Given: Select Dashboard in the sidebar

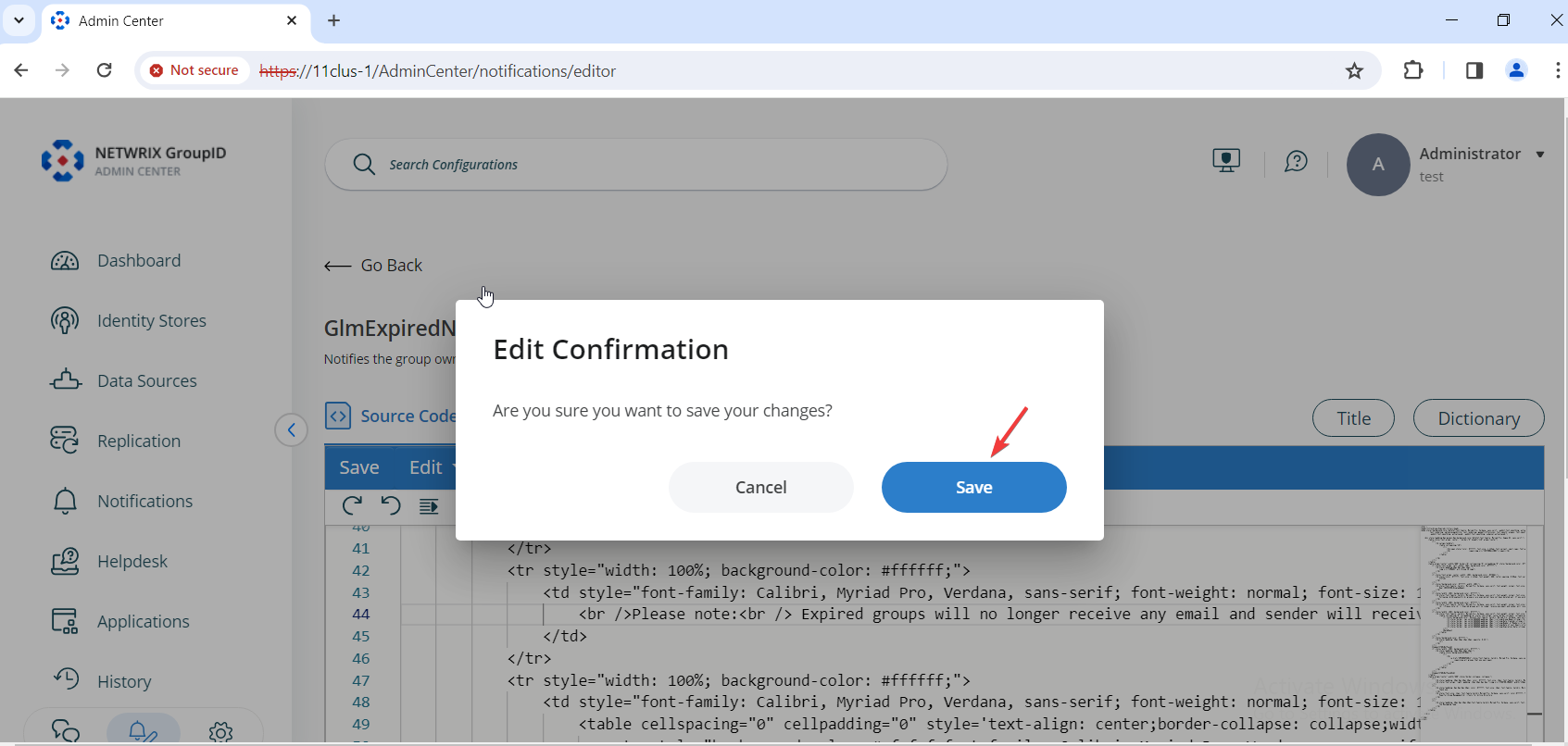Looking at the screenshot, I should 139,261.
